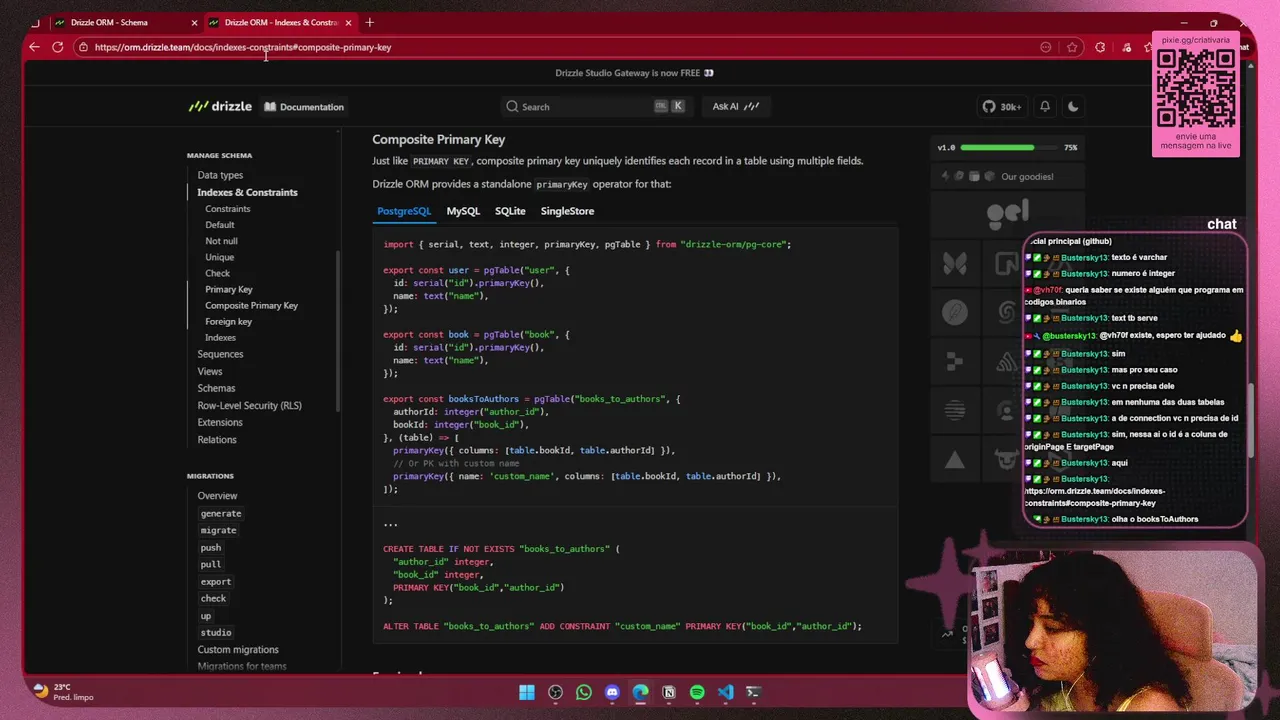This screenshot has width=1280, height=720.
Task: Jump to Composite Primary Key section
Action: pyautogui.click(x=251, y=305)
